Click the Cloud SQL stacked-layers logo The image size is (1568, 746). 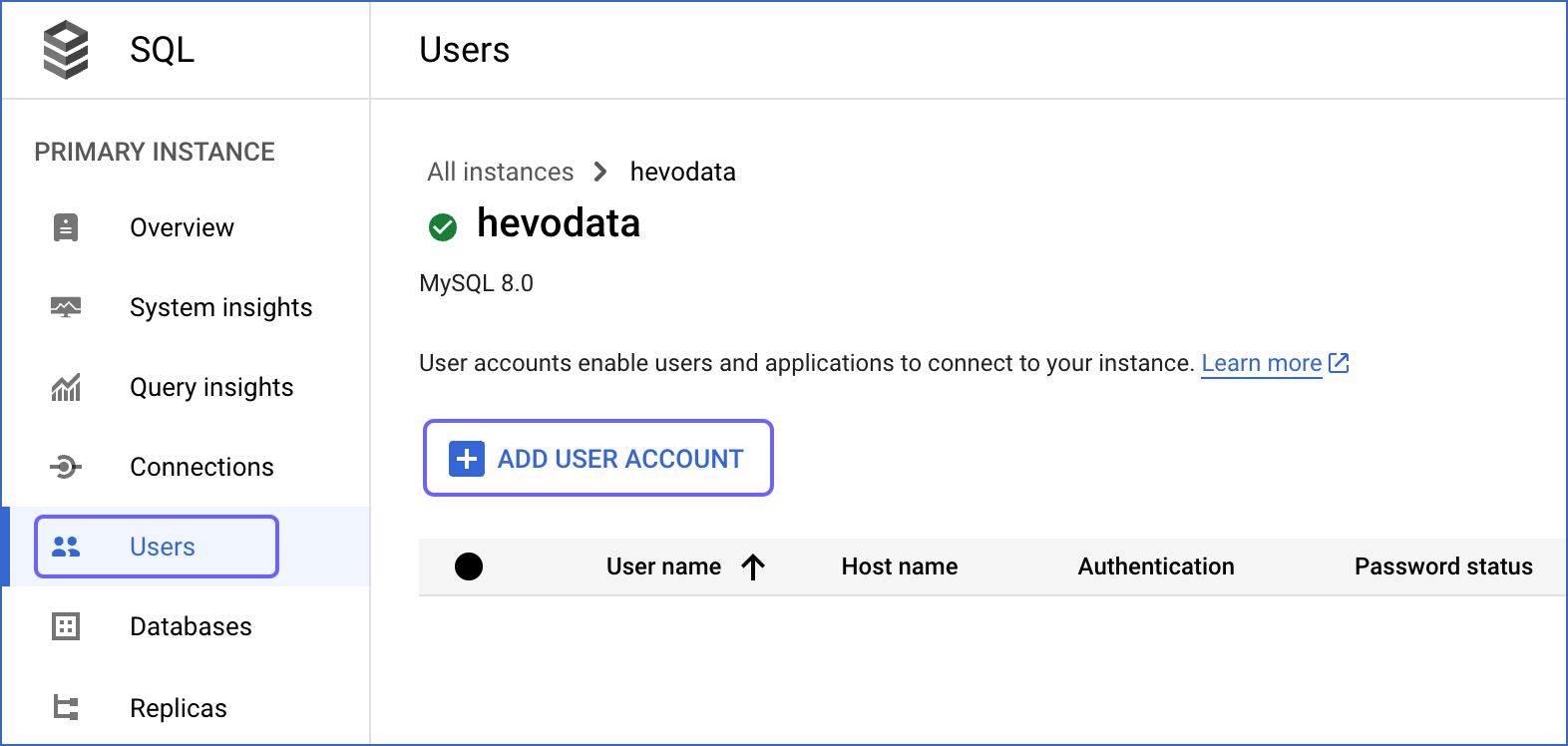coord(66,50)
